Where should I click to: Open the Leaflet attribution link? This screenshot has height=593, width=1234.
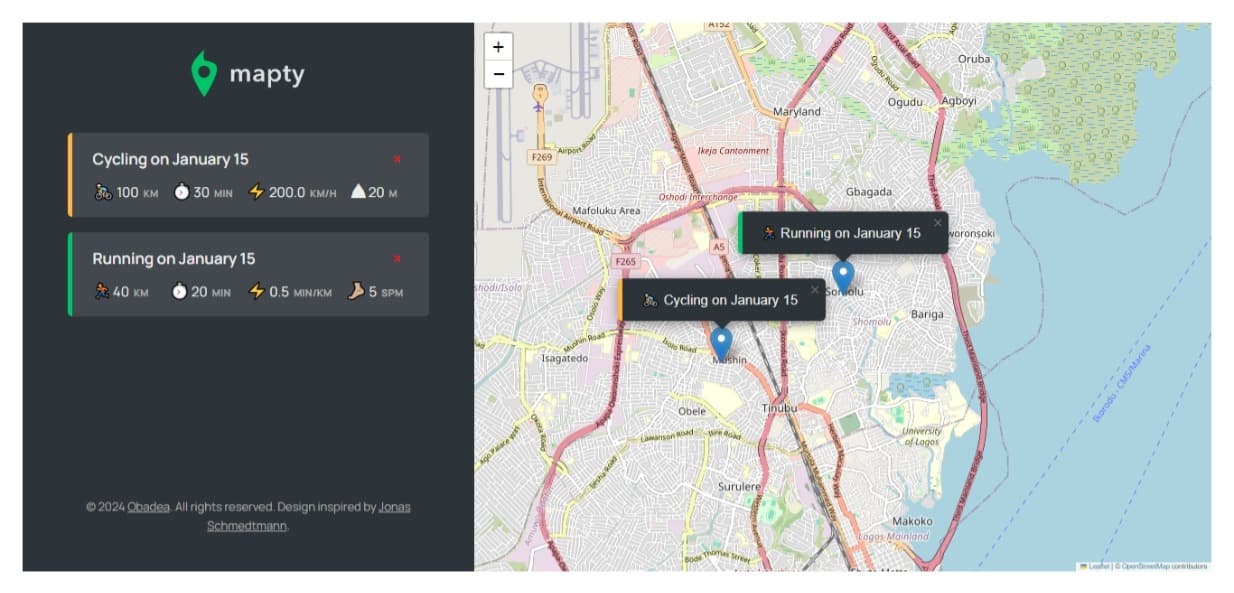(1098, 566)
